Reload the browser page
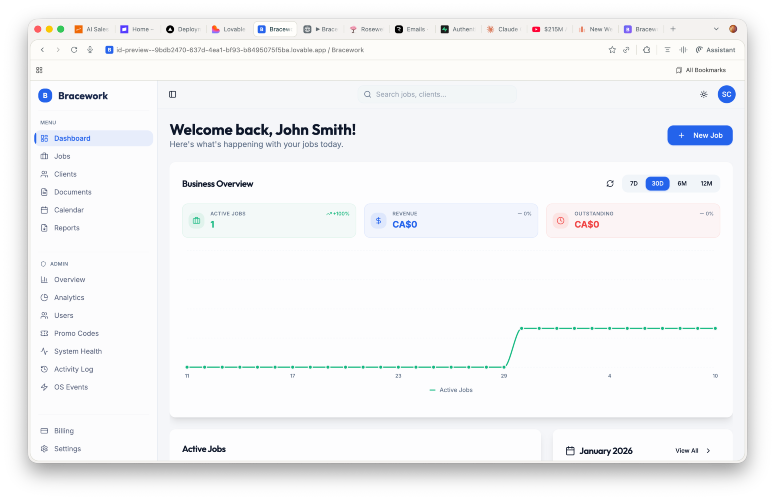Image resolution: width=775 pixels, height=500 pixels. tap(74, 50)
